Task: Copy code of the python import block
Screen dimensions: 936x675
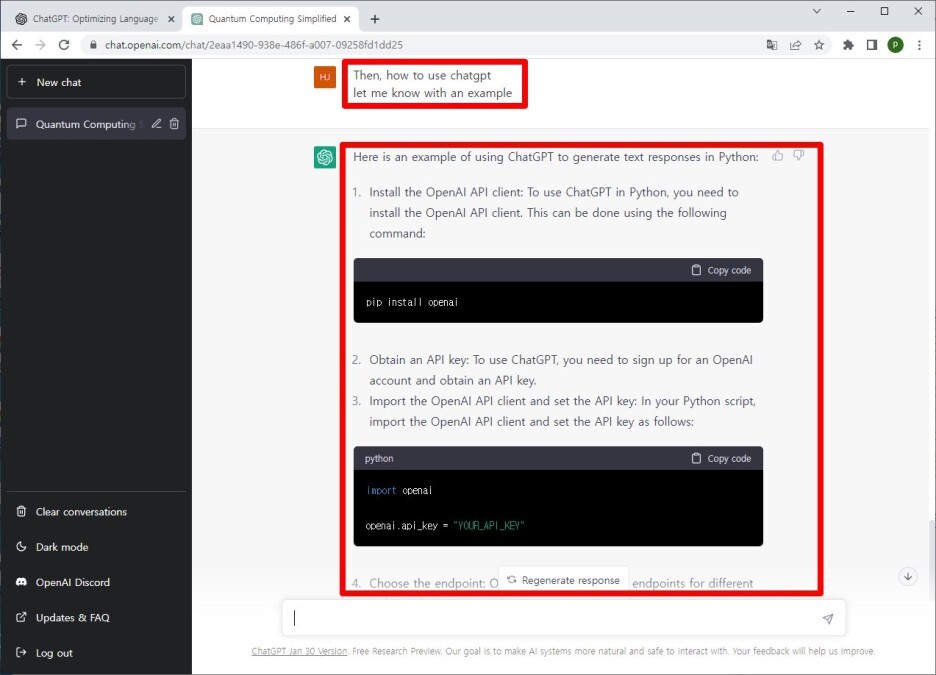Action: point(721,458)
